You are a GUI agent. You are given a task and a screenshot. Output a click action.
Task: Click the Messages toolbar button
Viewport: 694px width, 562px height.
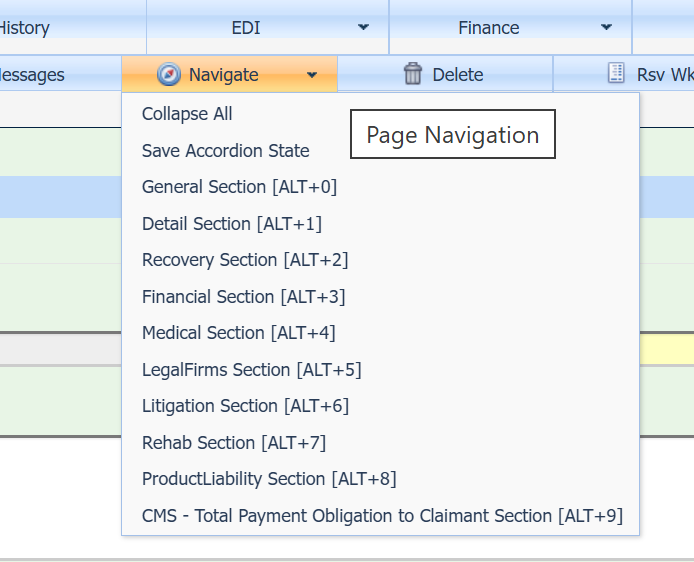(x=32, y=74)
